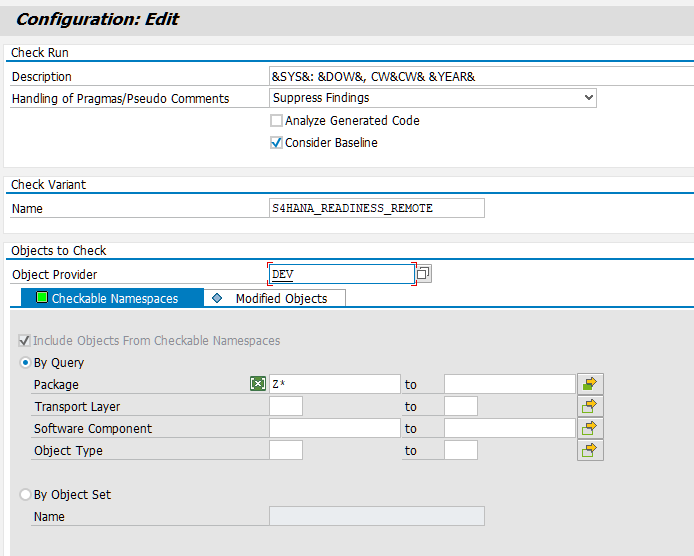The width and height of the screenshot is (694, 556).
Task: Switch to the Modified Objects tab
Action: click(x=275, y=298)
